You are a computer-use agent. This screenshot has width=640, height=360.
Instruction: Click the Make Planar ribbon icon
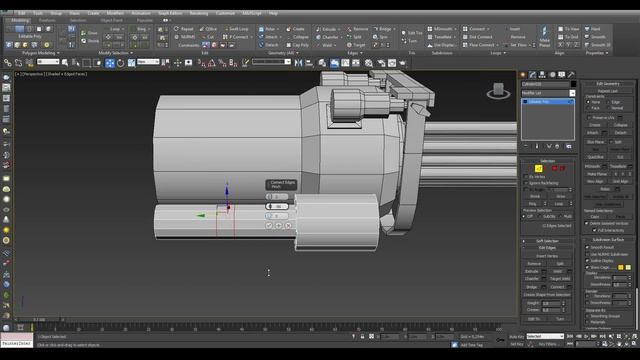[544, 37]
